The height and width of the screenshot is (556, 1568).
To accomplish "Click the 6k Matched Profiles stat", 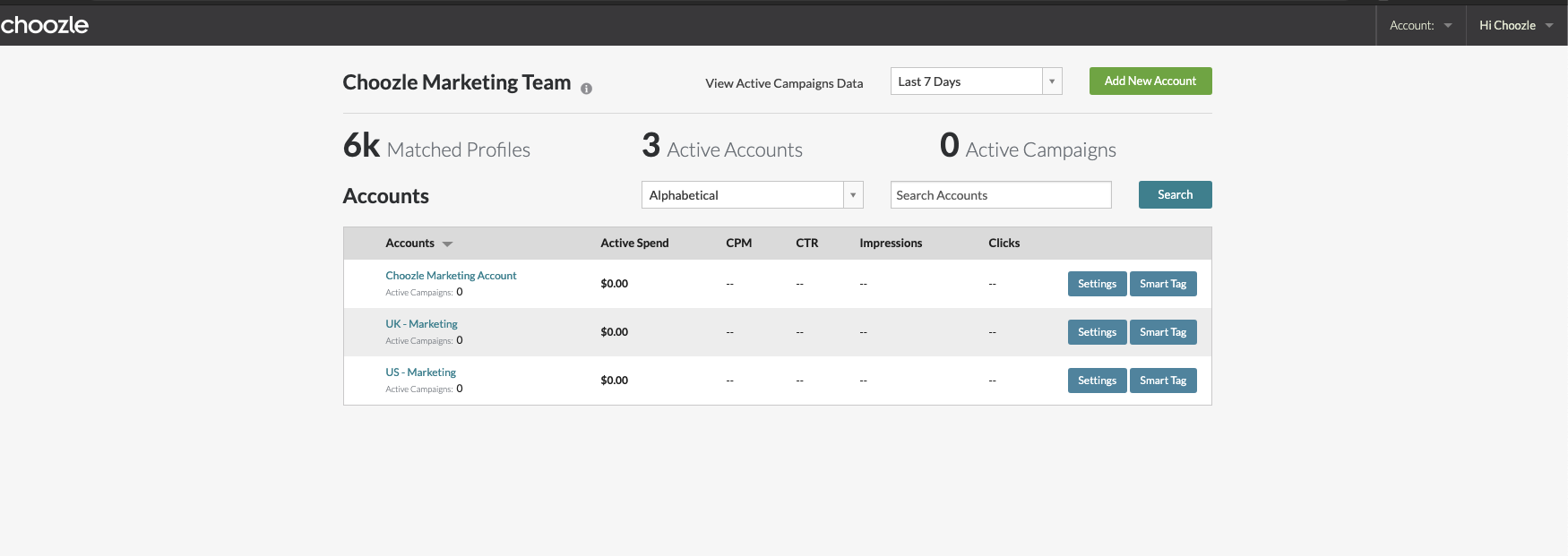I will (436, 146).
